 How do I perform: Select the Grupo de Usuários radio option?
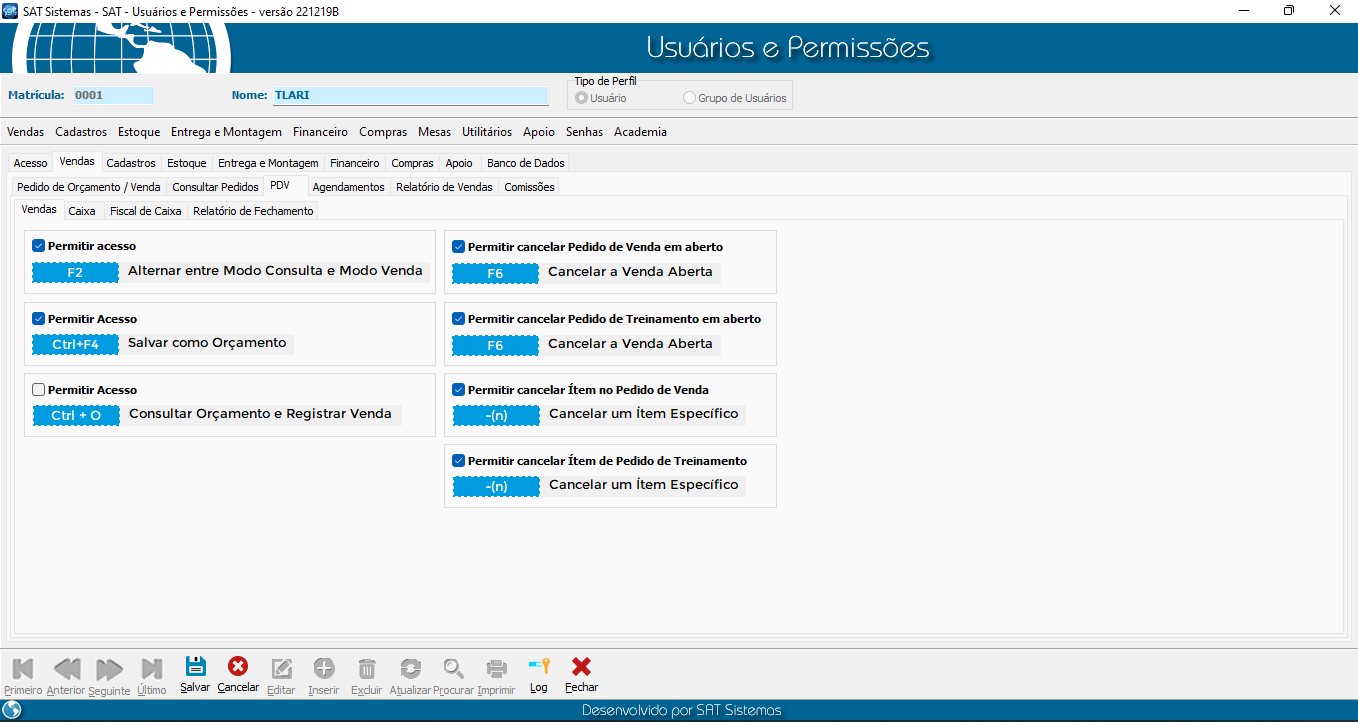click(689, 99)
